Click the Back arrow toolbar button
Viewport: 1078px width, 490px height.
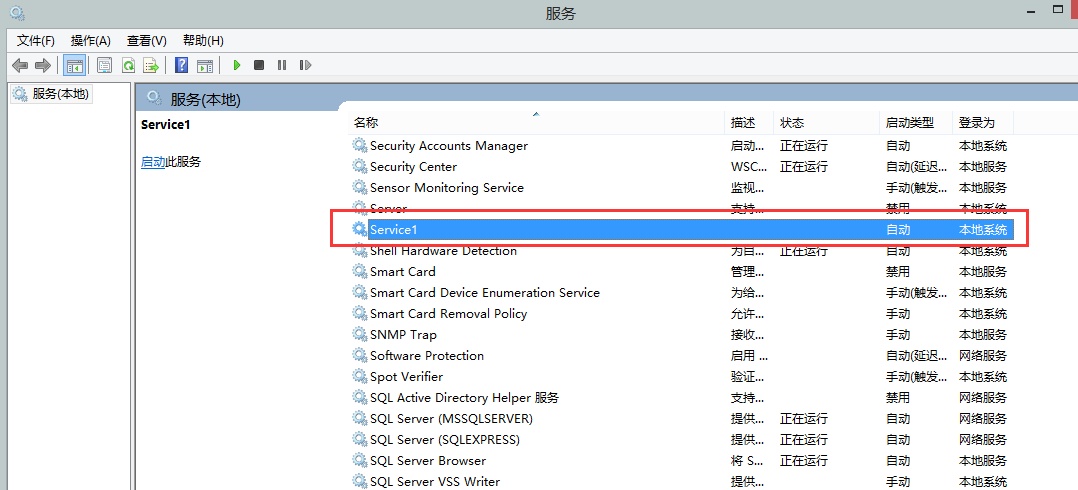[19, 65]
